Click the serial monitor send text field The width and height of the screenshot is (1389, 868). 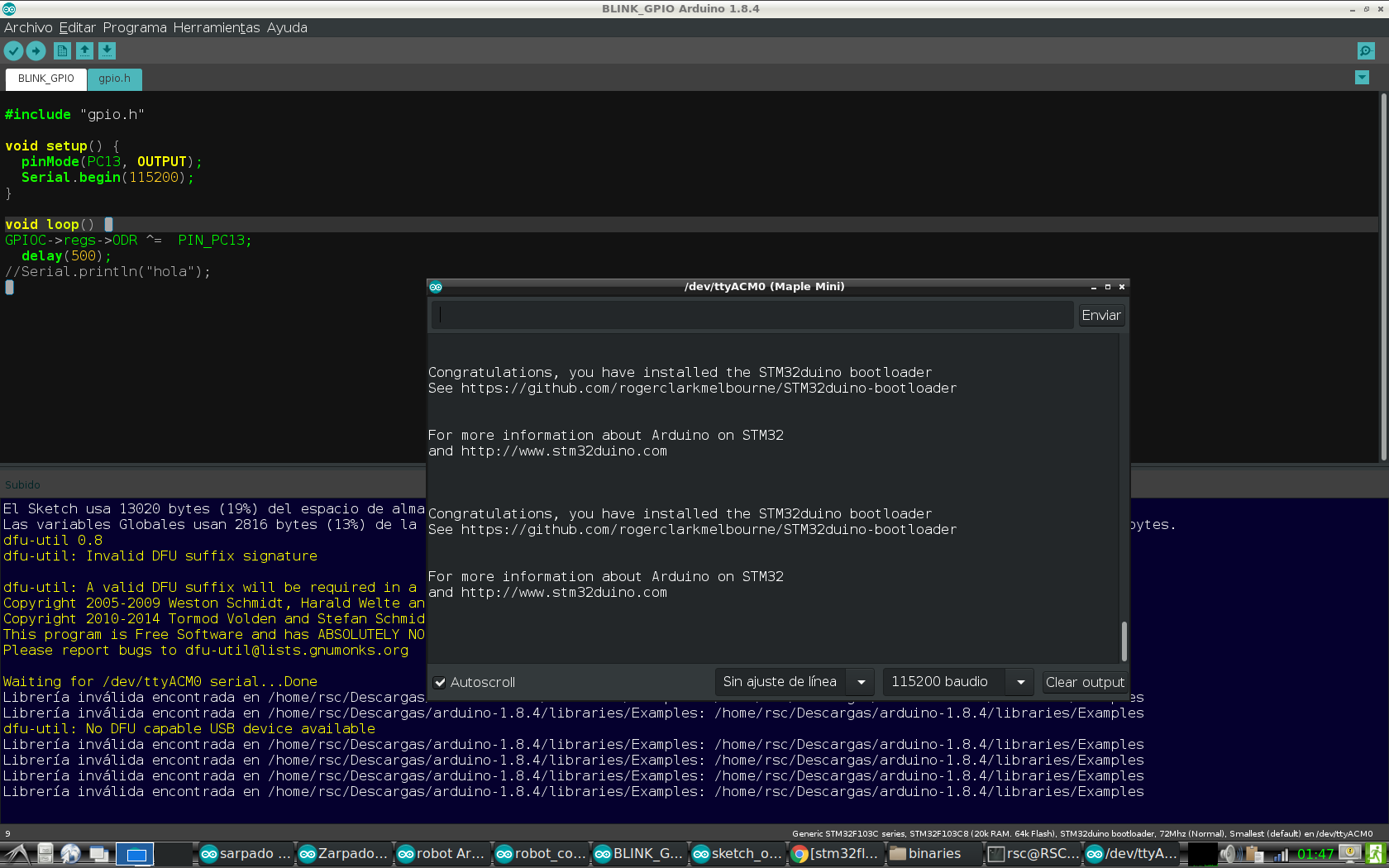click(752, 315)
